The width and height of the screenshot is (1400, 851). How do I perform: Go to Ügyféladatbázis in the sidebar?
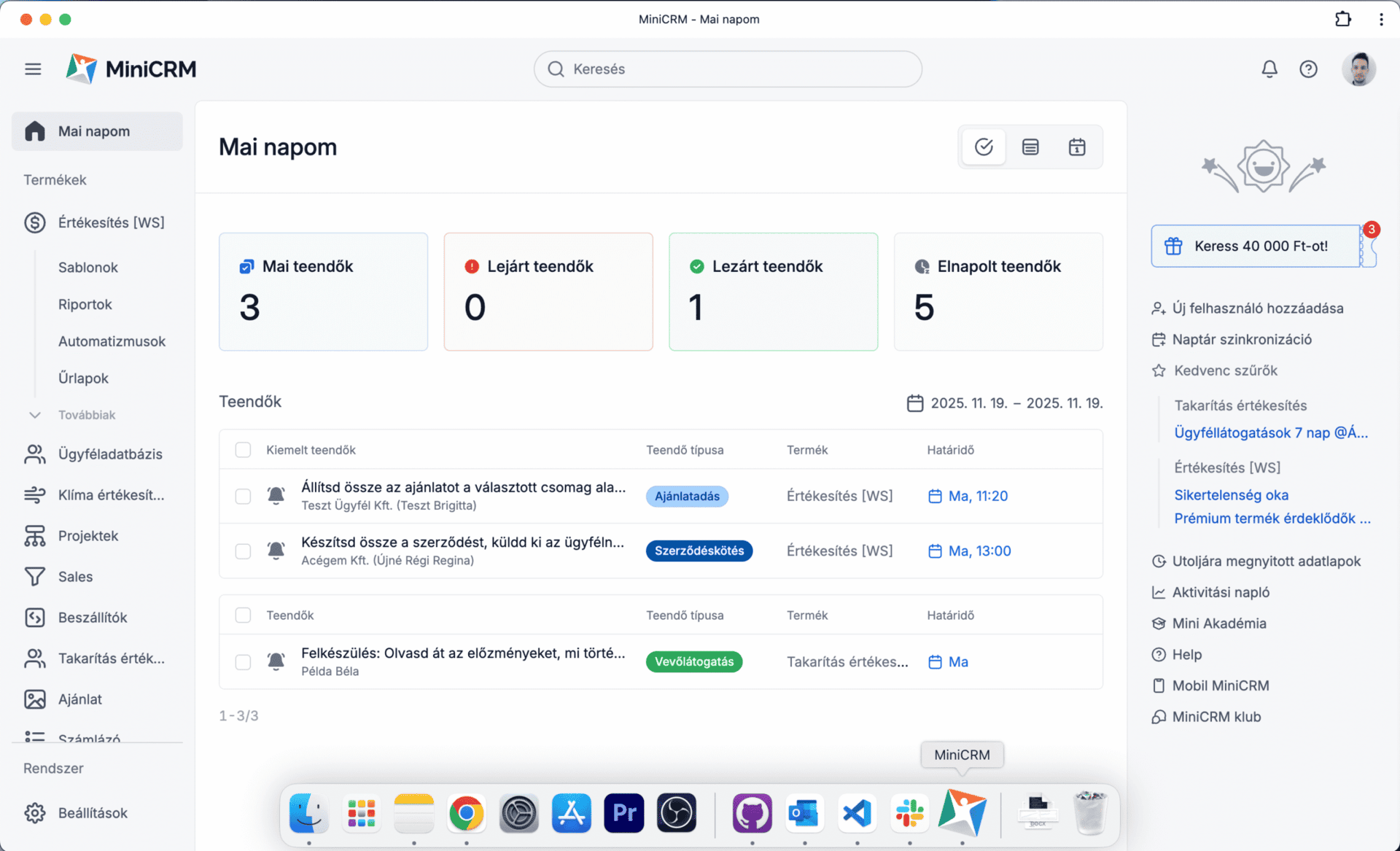coord(109,454)
